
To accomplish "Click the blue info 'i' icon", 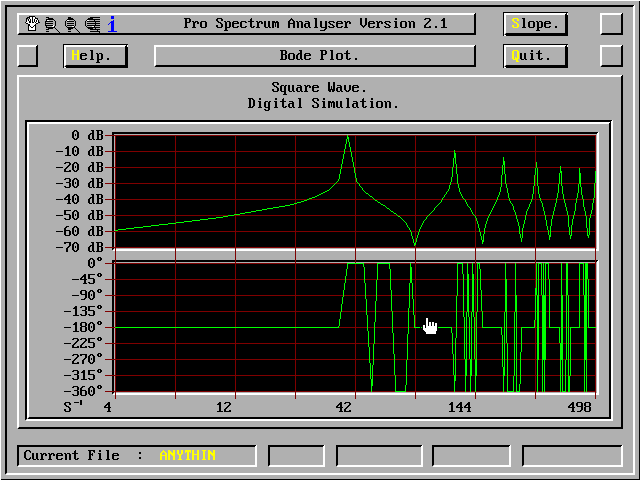I will pyautogui.click(x=112, y=24).
